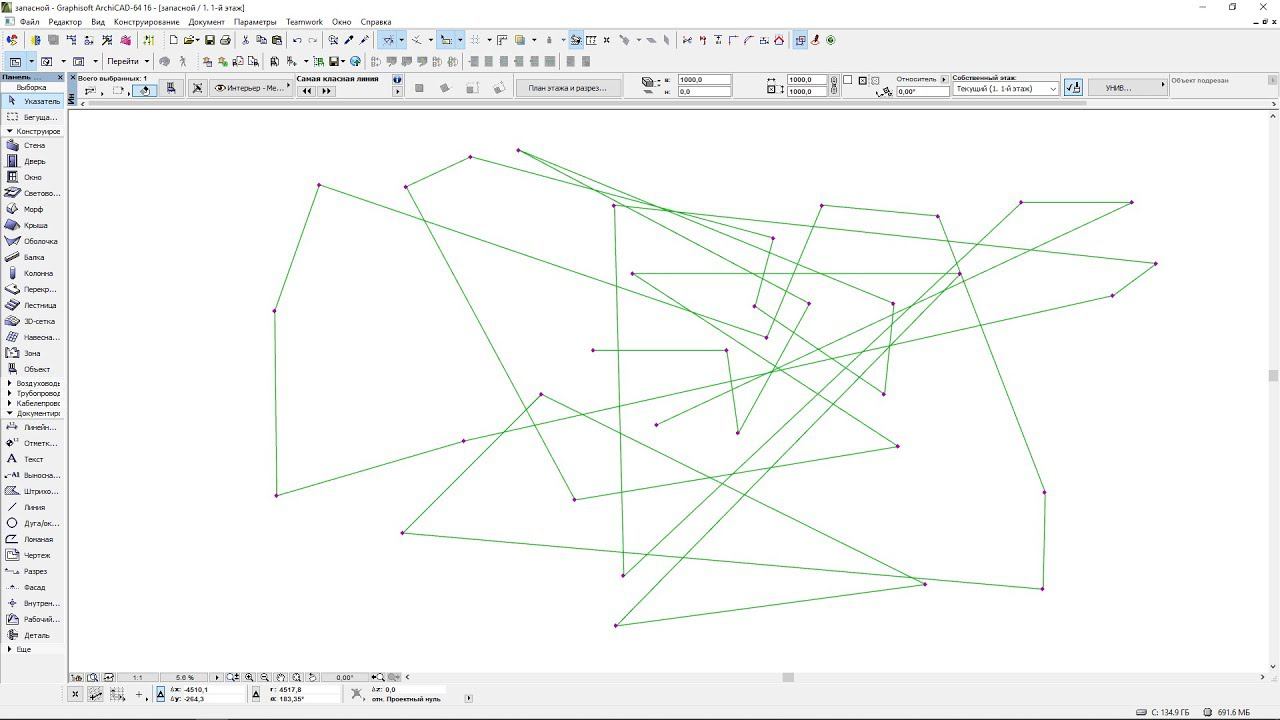The width and height of the screenshot is (1280, 720).
Task: Choose the Указатель (Arrow) pointer tool
Action: point(33,101)
